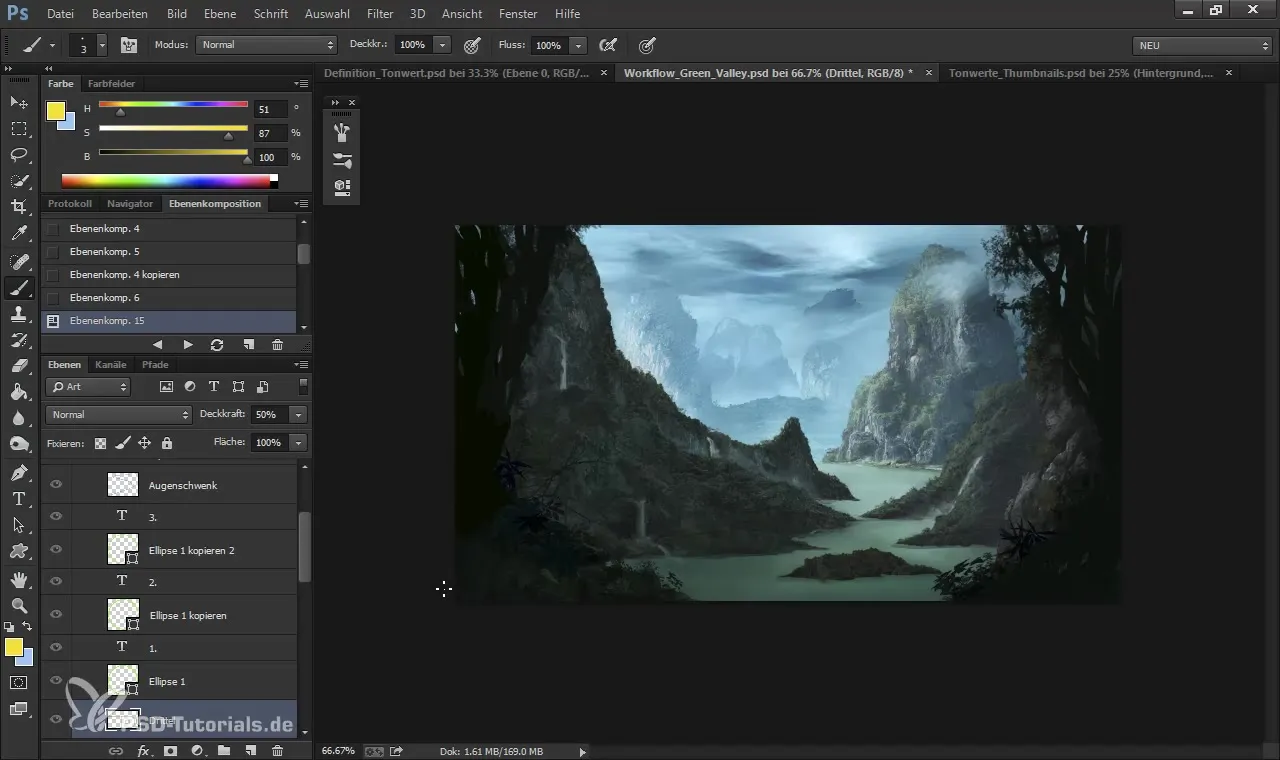Open the Bearbeiten menu
The image size is (1280, 760).
coord(120,14)
